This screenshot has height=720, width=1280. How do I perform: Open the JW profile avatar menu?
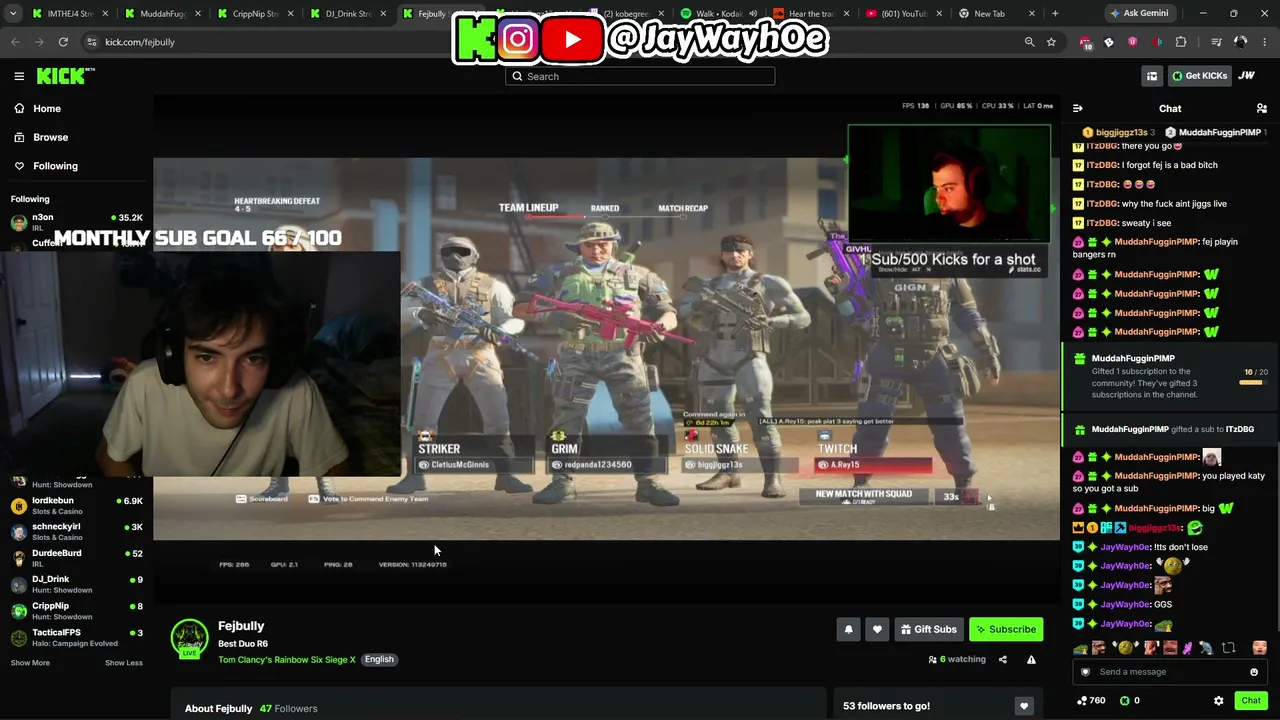[x=1247, y=76]
